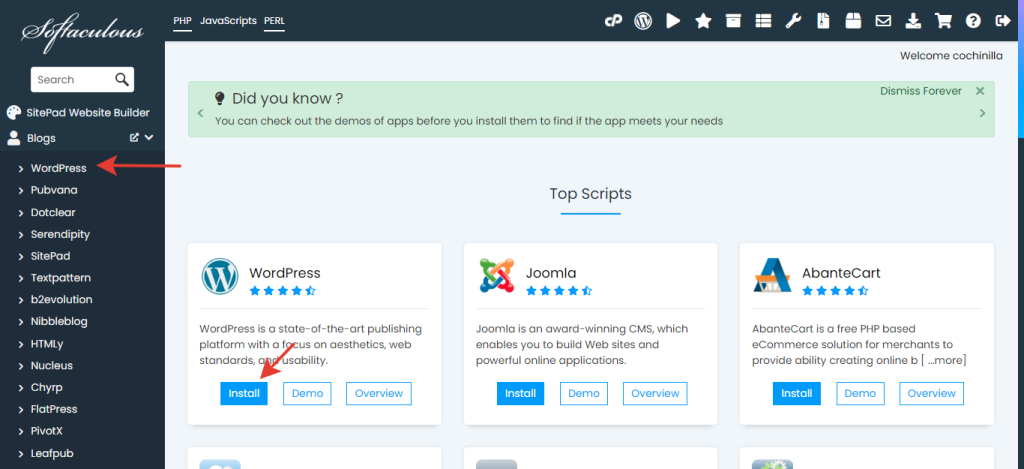Expand the SitePad sidebar entry
This screenshot has height=469, width=1024.
click(22, 257)
